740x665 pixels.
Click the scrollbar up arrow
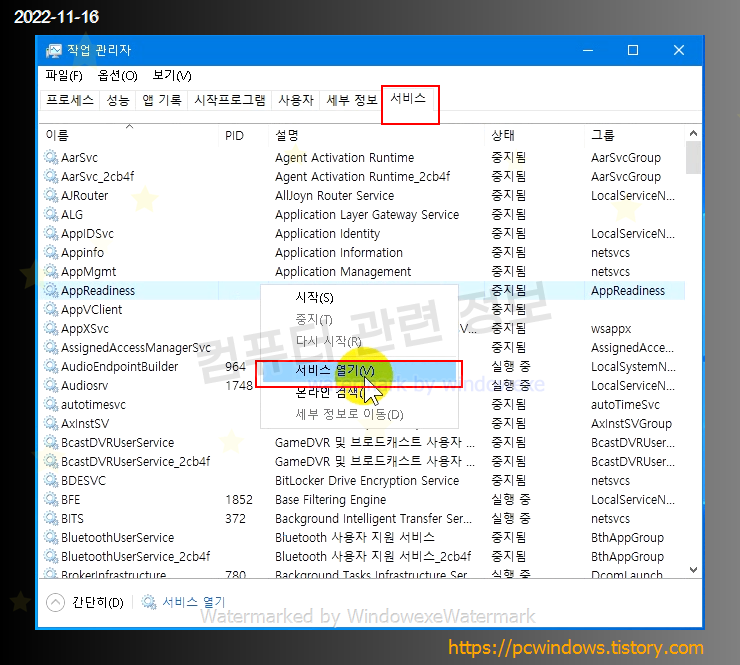[x=693, y=133]
